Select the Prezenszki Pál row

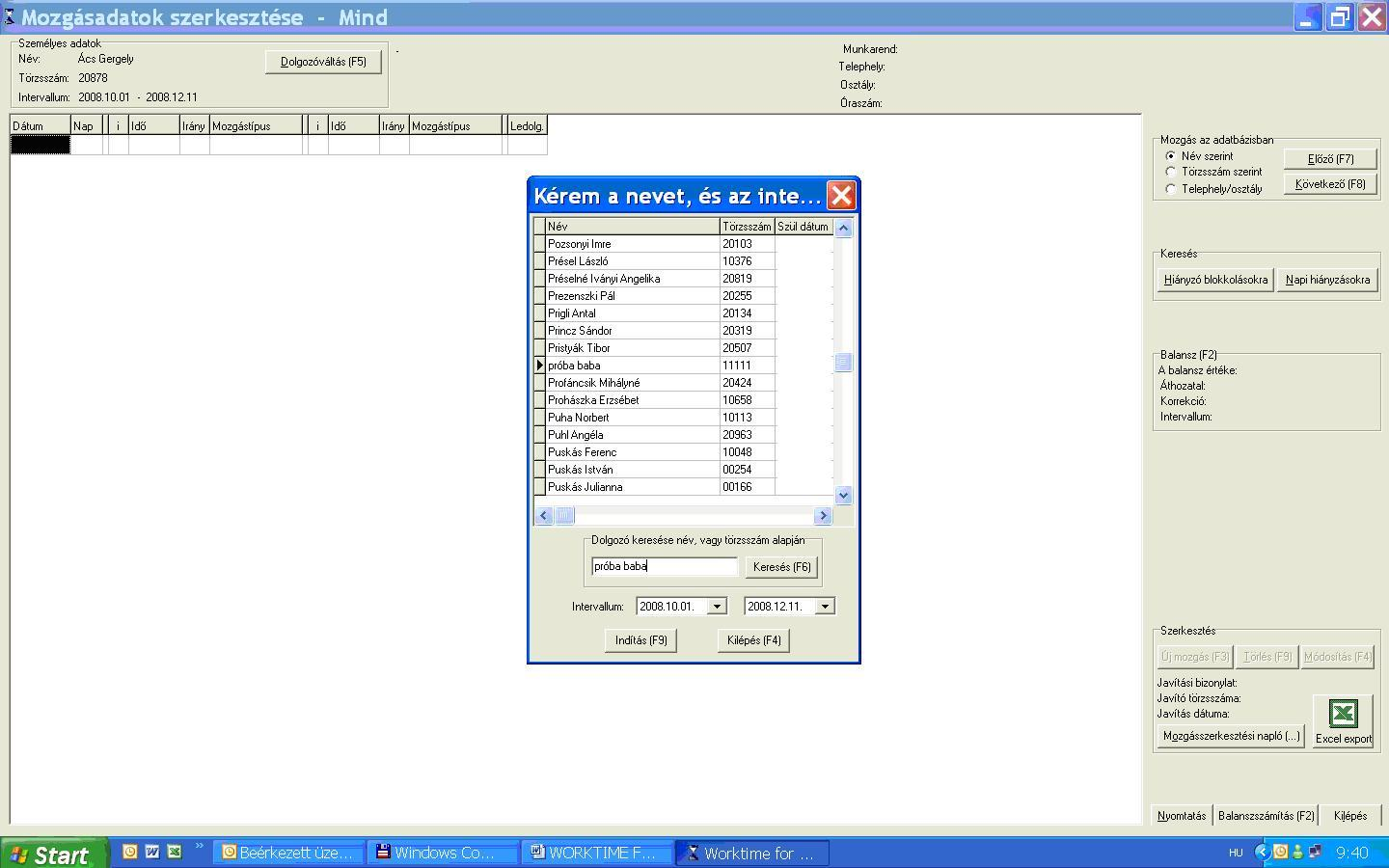click(684, 296)
